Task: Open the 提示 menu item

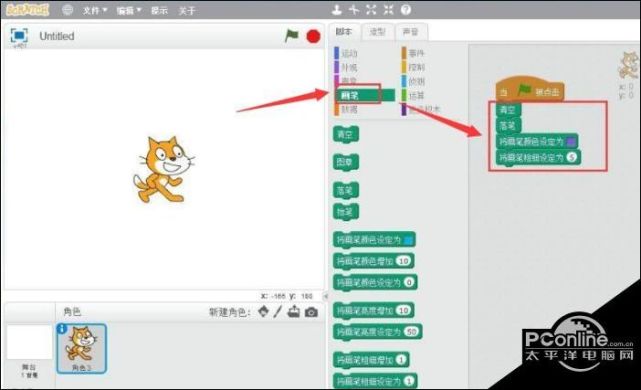Action: [x=159, y=10]
